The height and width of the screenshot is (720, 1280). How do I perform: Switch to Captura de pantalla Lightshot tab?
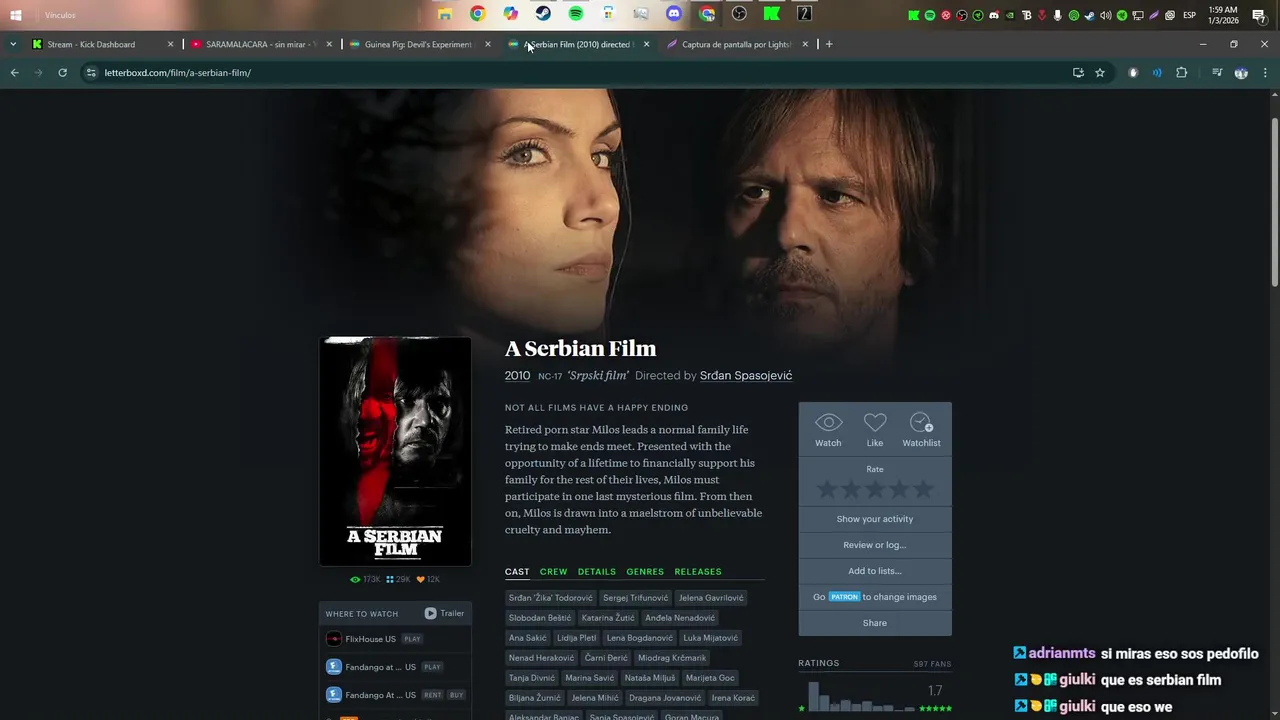(736, 44)
